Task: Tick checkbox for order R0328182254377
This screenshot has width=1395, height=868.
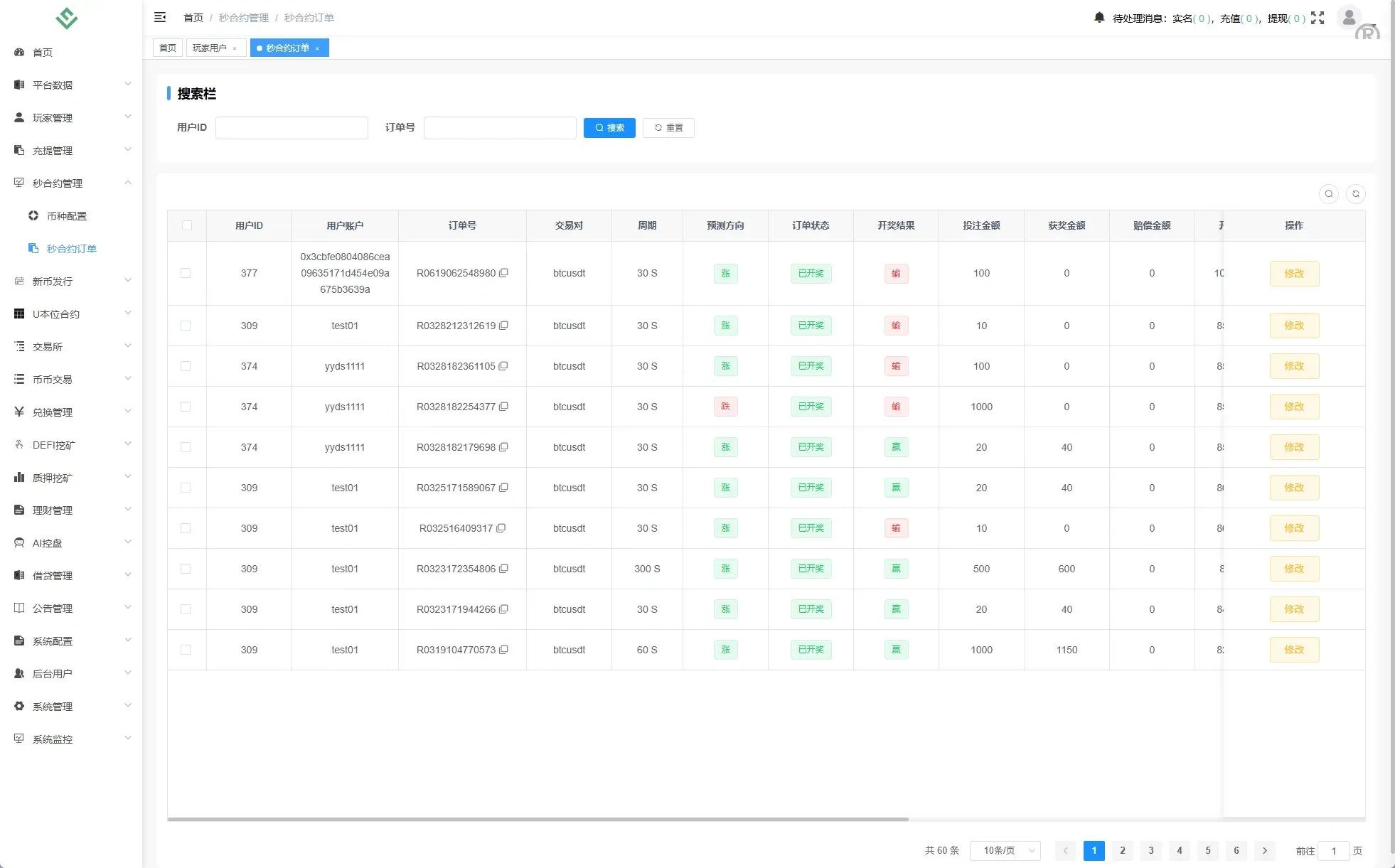Action: pyautogui.click(x=186, y=407)
